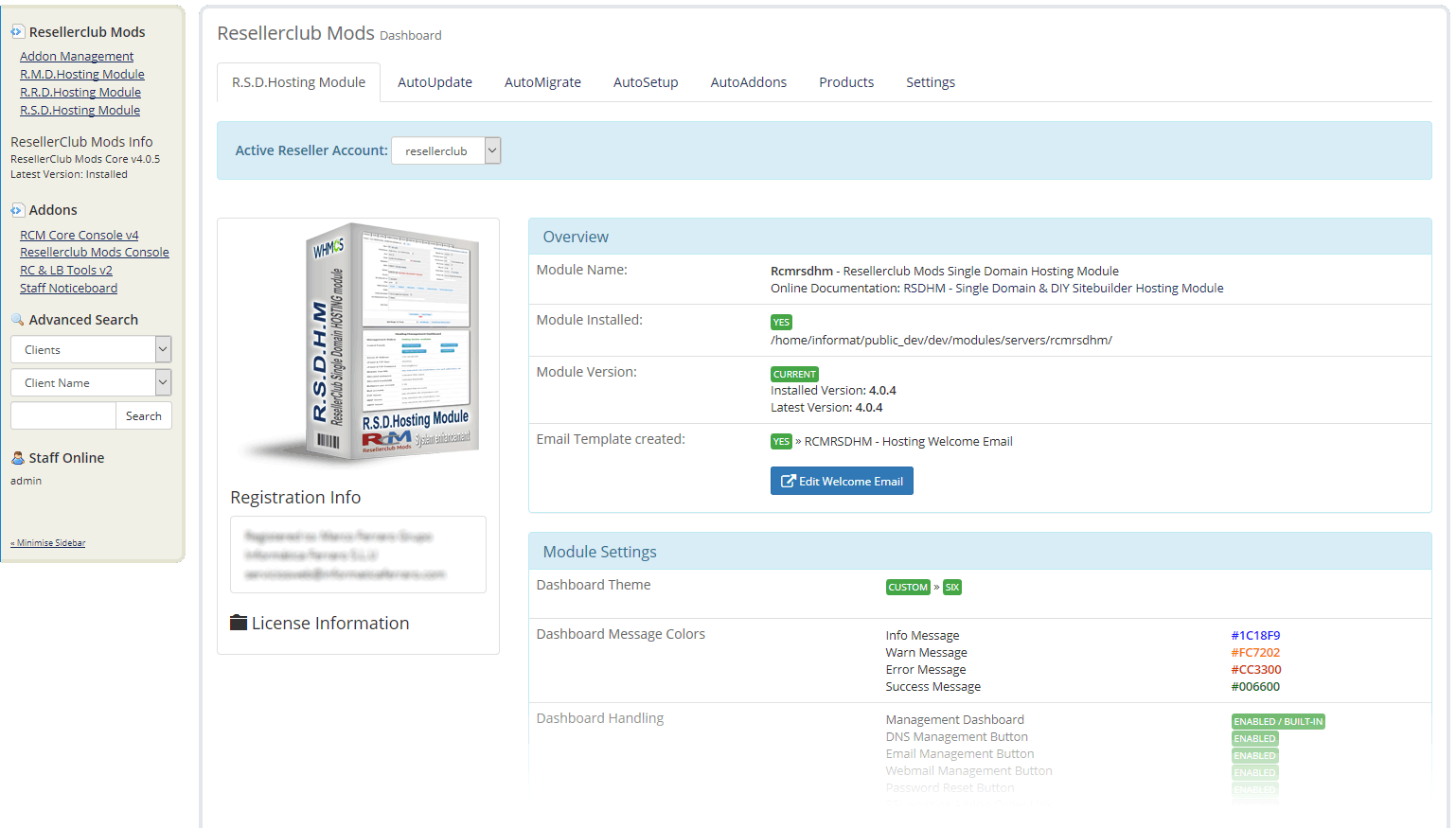Image resolution: width=1456 pixels, height=828 pixels.
Task: Click the CURRENT module version badge
Action: (794, 375)
